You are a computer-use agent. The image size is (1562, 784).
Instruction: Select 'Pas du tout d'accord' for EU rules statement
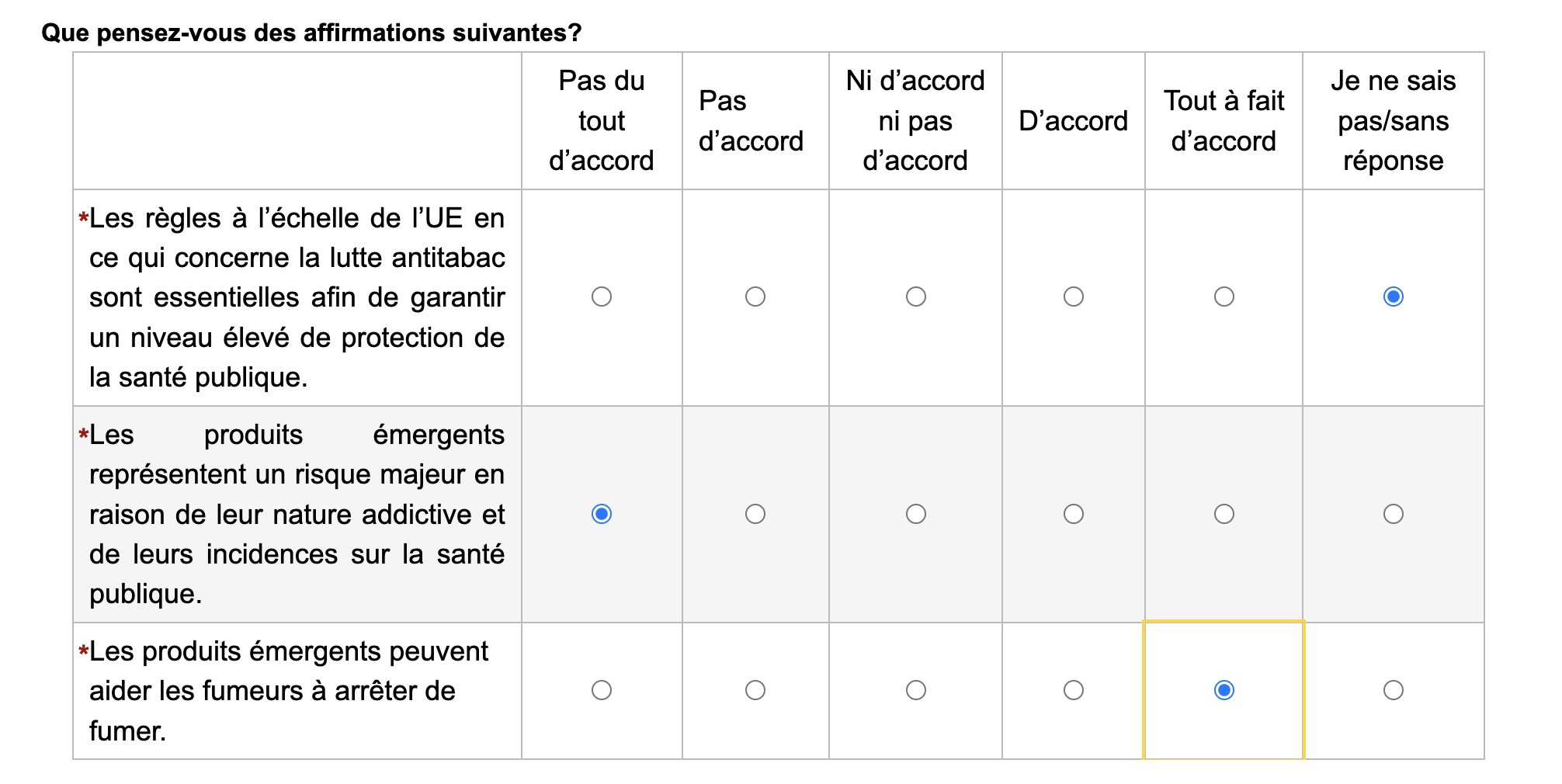(x=602, y=297)
